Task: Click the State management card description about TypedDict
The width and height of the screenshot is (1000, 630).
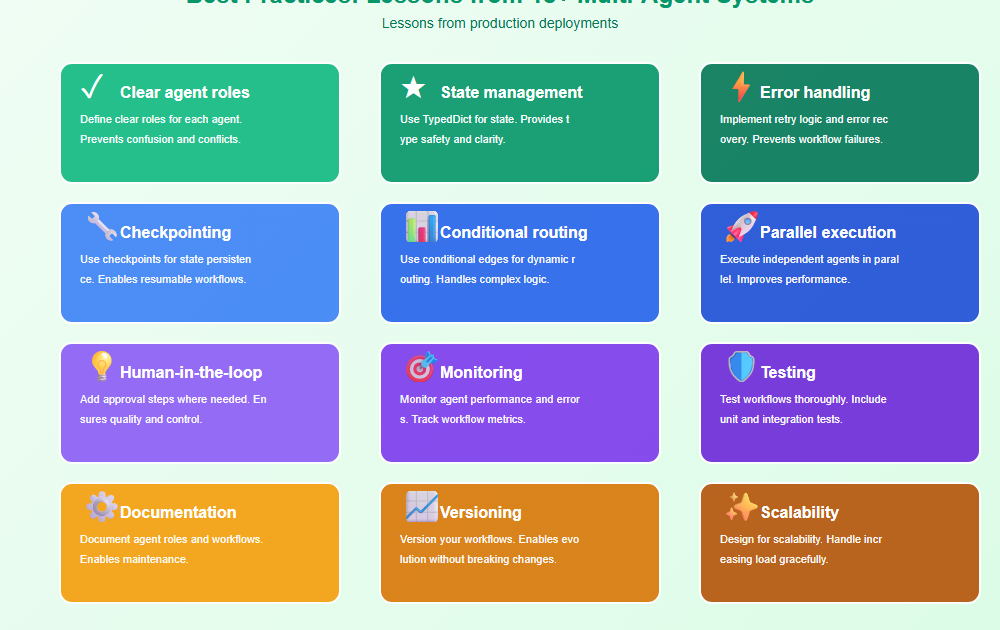Action: click(x=484, y=129)
